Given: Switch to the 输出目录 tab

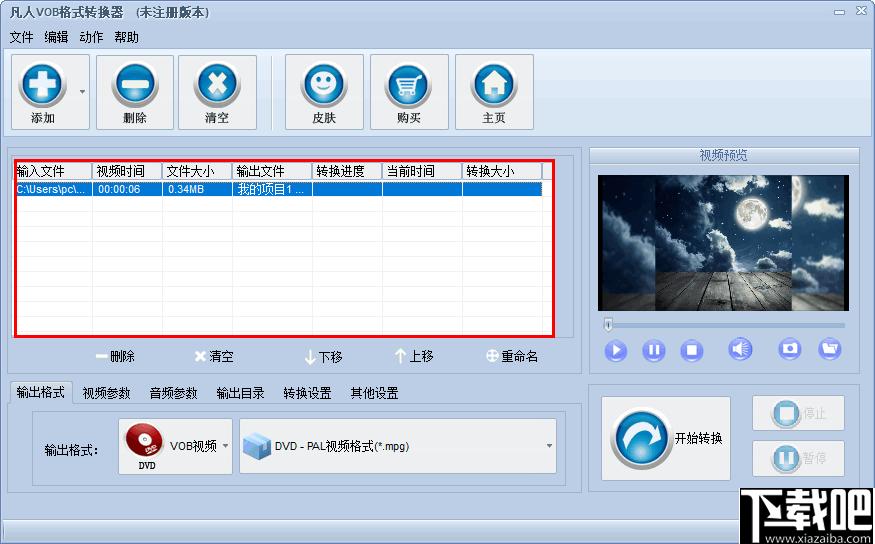Looking at the screenshot, I should (241, 393).
